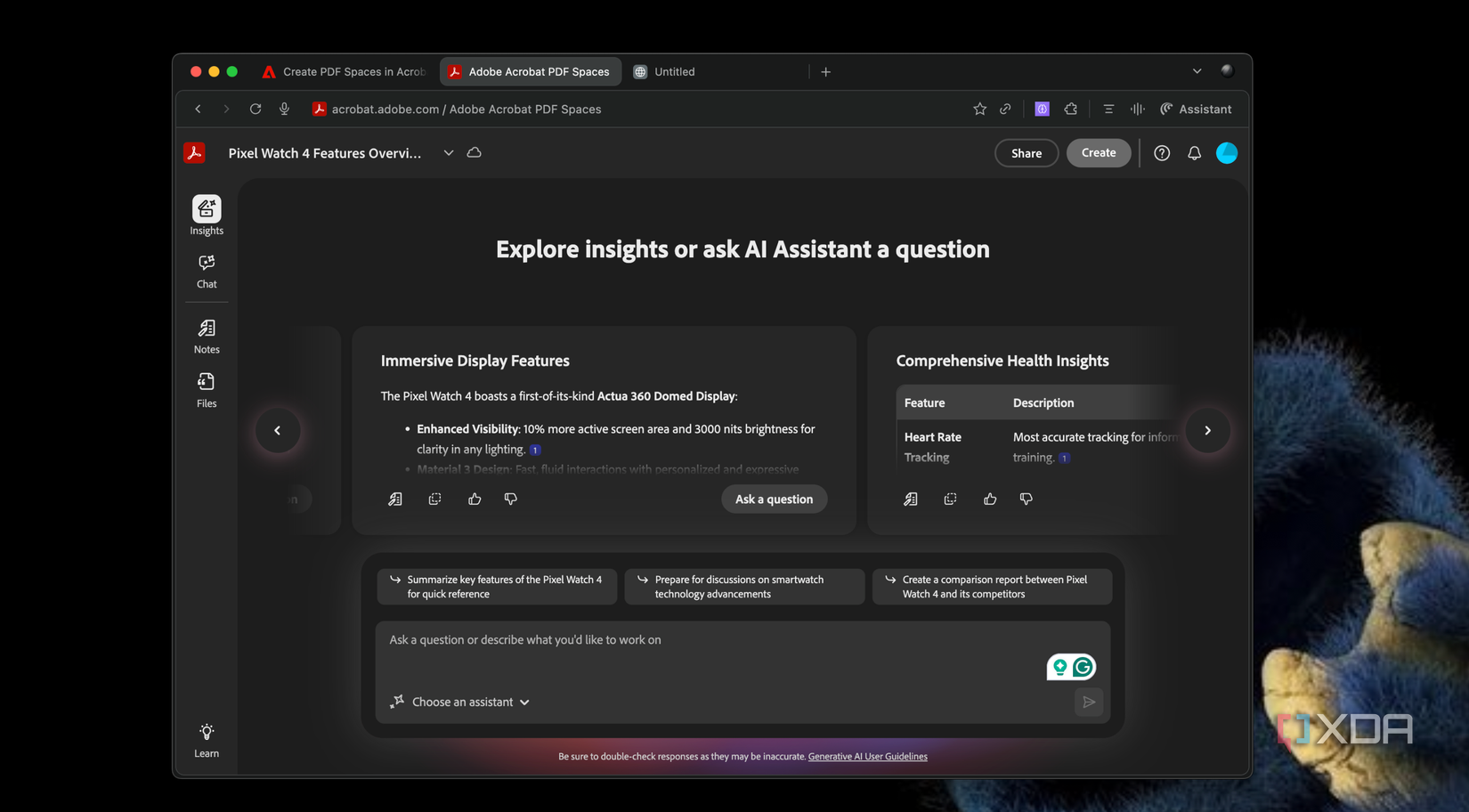1469x812 pixels.
Task: Switch to Create PDF Spaces in Acrobat tab
Action: (344, 71)
